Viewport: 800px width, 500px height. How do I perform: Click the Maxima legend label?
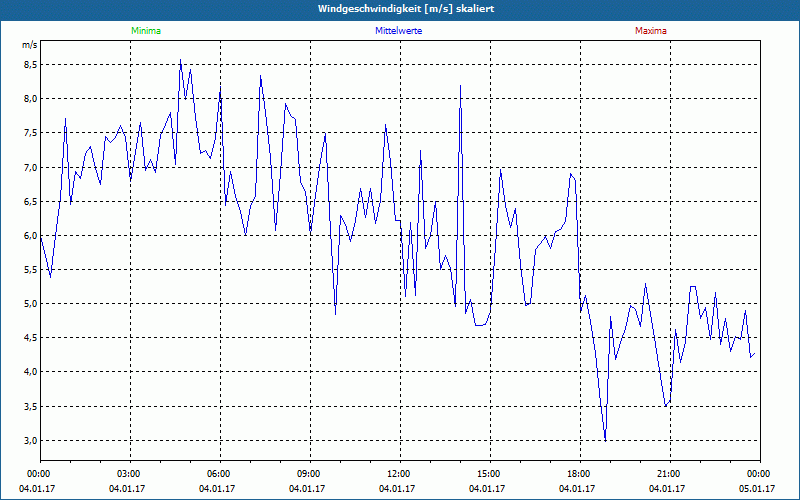coord(651,31)
